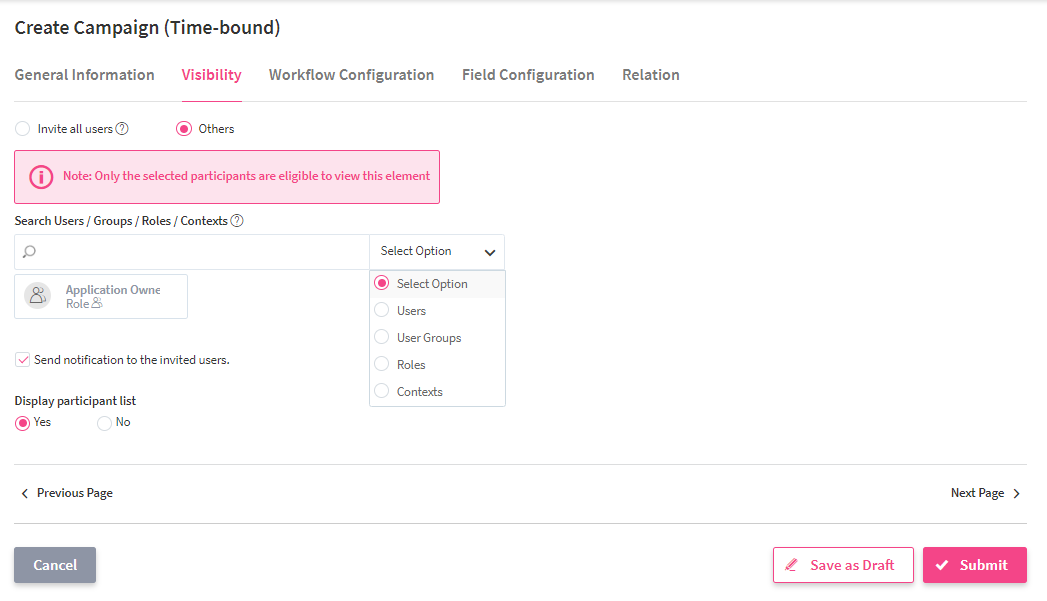This screenshot has width=1047, height=601.
Task: Open the Field Configuration tab
Action: (x=528, y=75)
